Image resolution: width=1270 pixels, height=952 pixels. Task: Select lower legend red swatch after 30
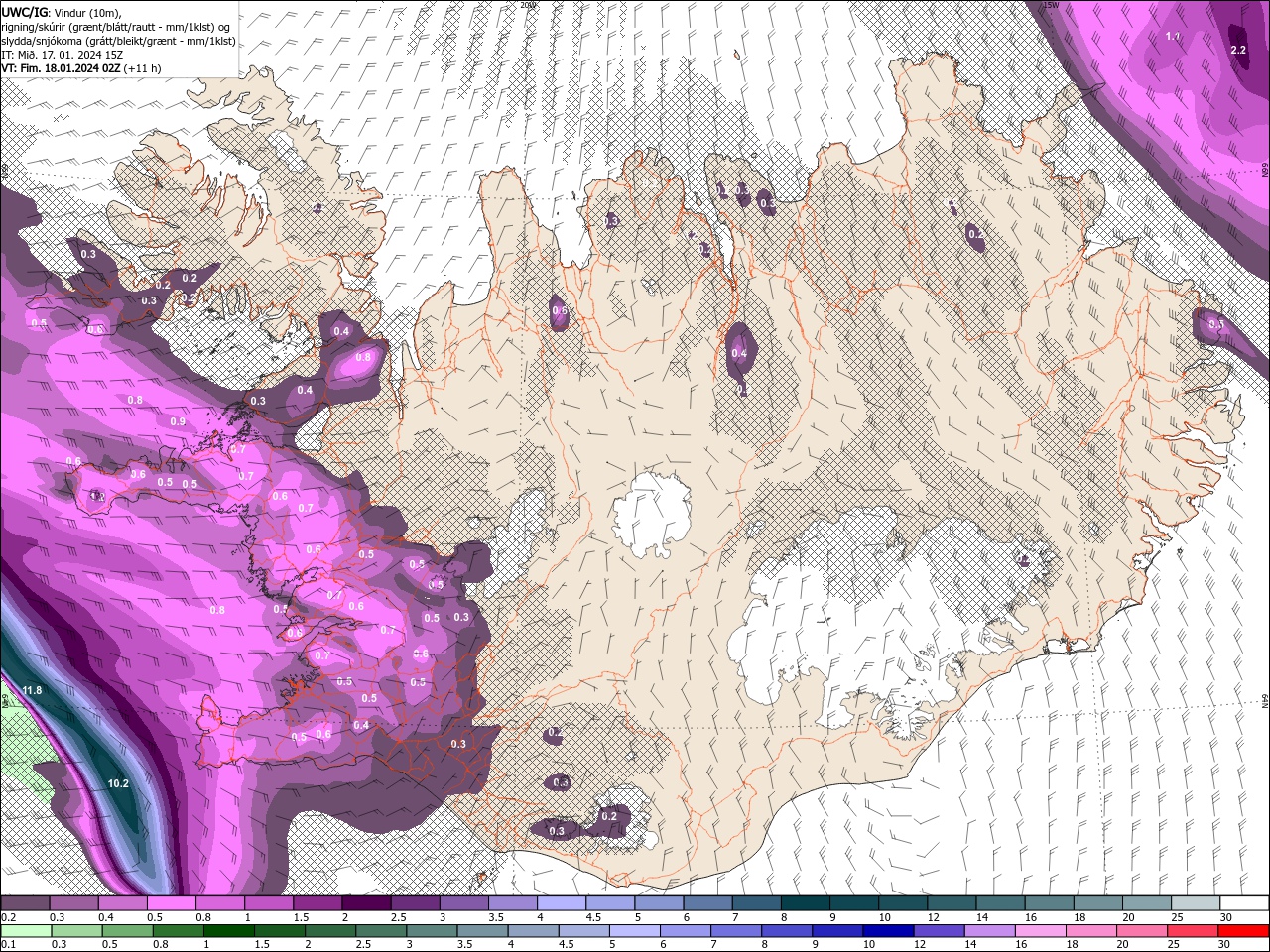1243,931
